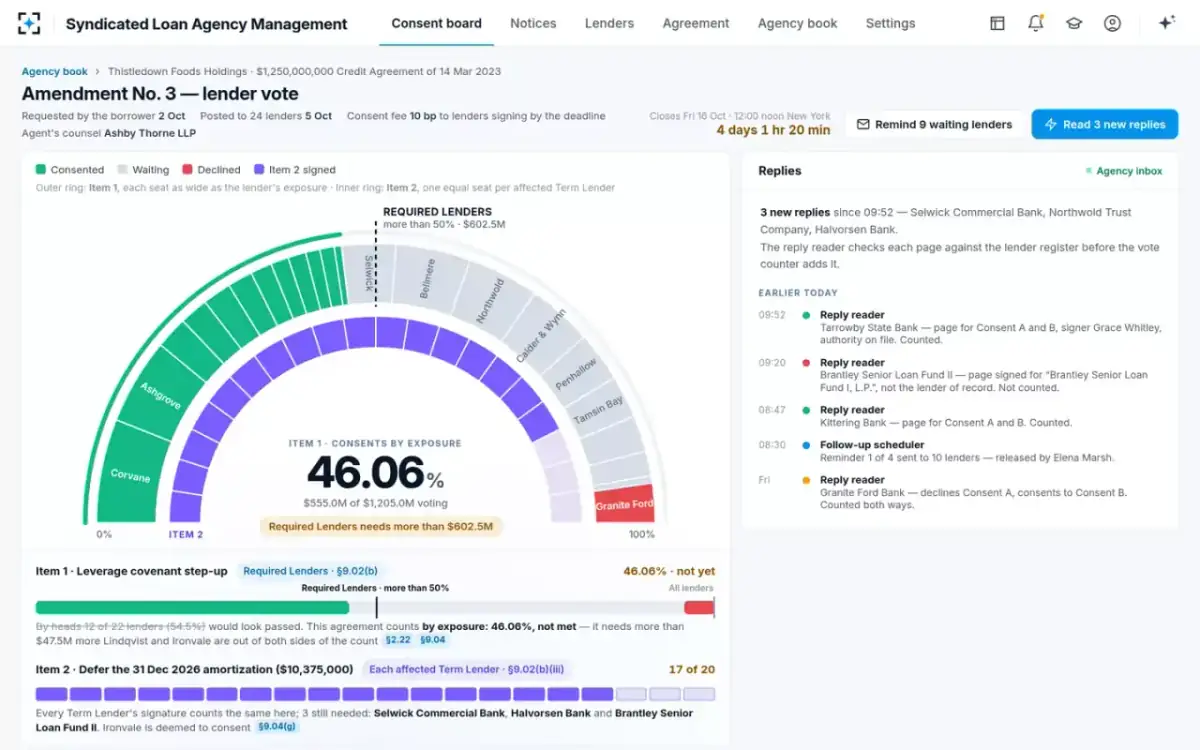Click the Amendment No. 3 — lender vote heading
The width and height of the screenshot is (1200, 750).
pyautogui.click(x=160, y=94)
